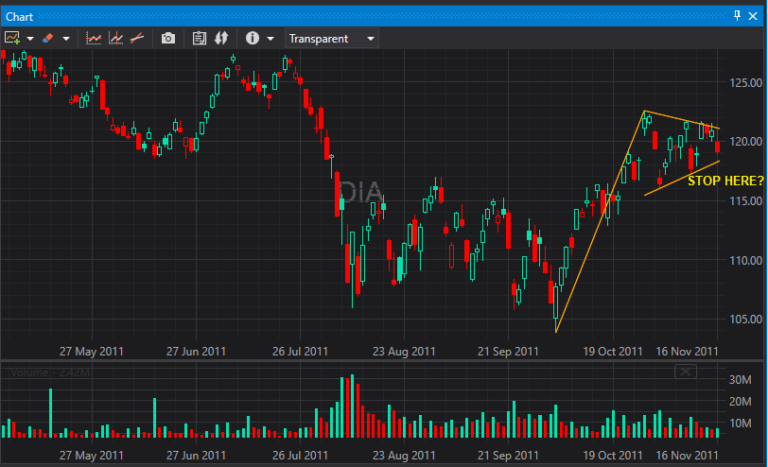Image resolution: width=768 pixels, height=467 pixels.
Task: Click the second chart axis tool icon
Action: tap(115, 38)
